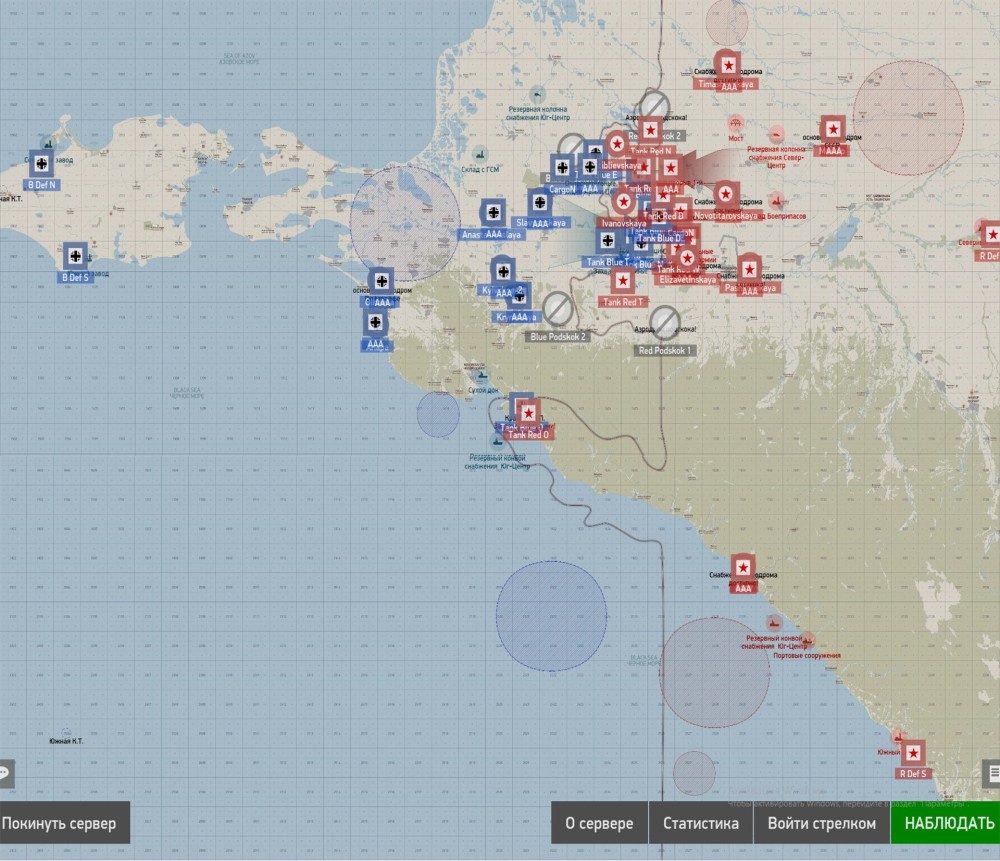The image size is (1000, 861).
Task: Click the Timashevskaya red airfield icon at top
Action: pyautogui.click(x=729, y=65)
